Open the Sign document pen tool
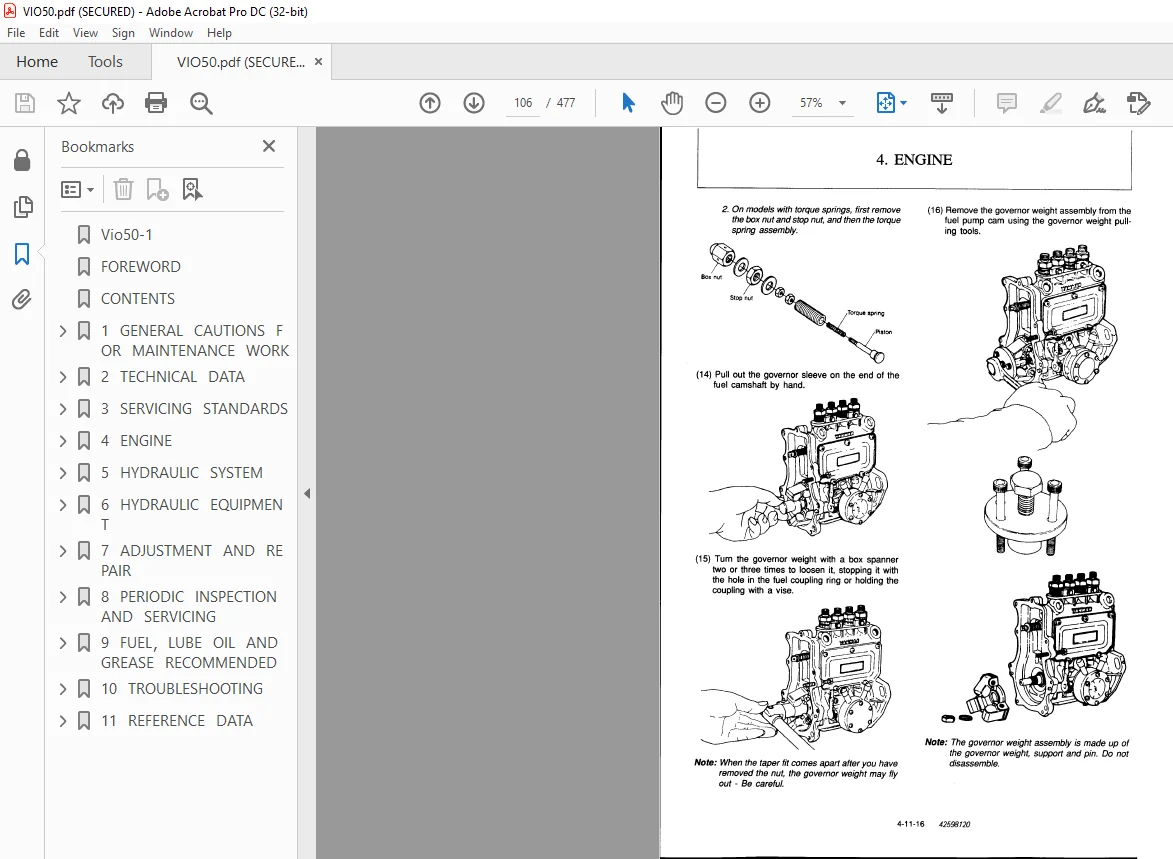Viewport: 1173px width, 859px height. coord(1094,103)
